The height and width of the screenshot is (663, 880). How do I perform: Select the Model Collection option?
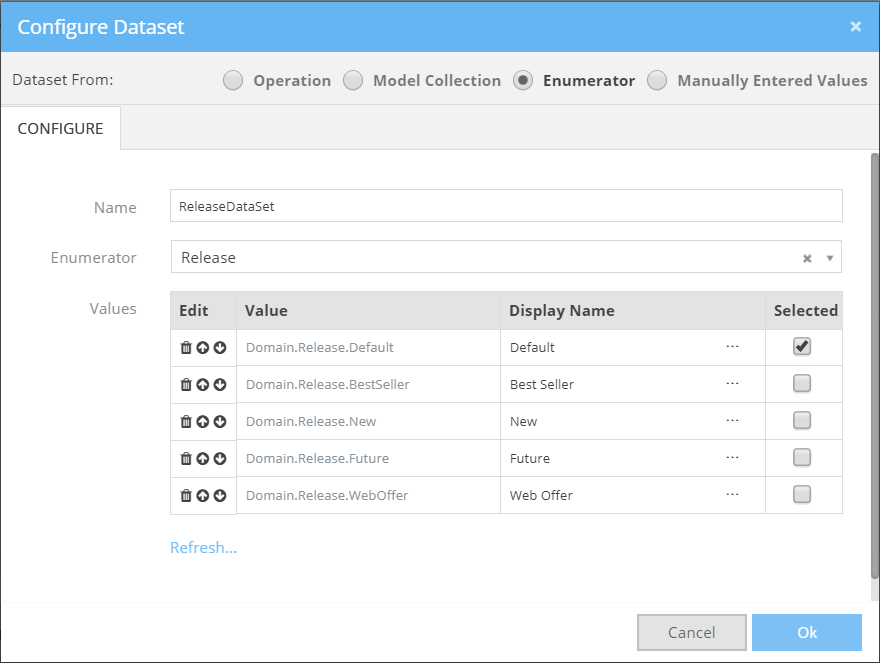tap(353, 80)
